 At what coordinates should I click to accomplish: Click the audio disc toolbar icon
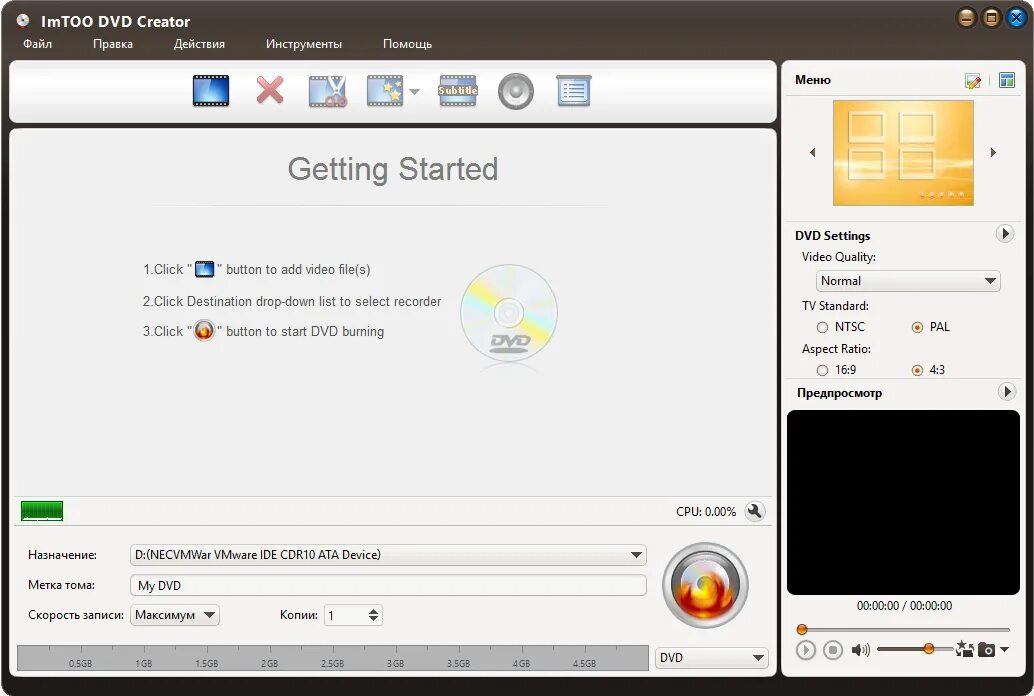(516, 91)
